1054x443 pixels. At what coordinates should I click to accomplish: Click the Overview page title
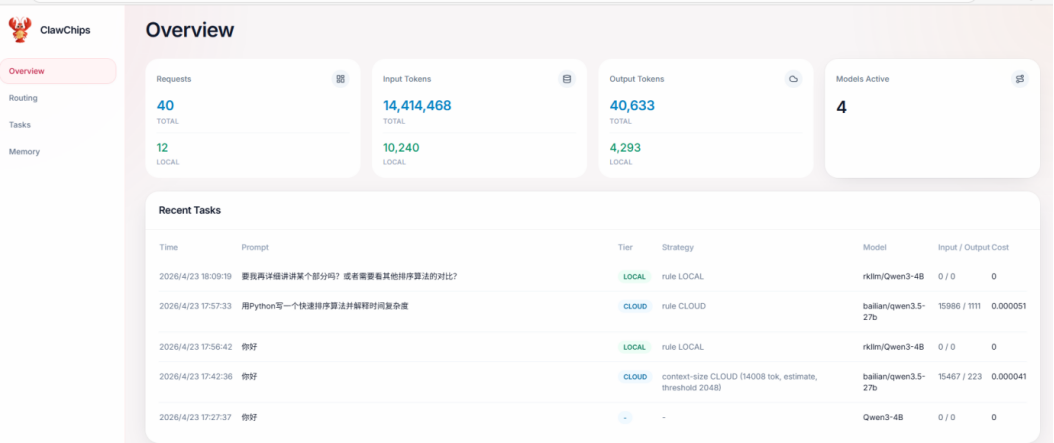click(x=190, y=30)
